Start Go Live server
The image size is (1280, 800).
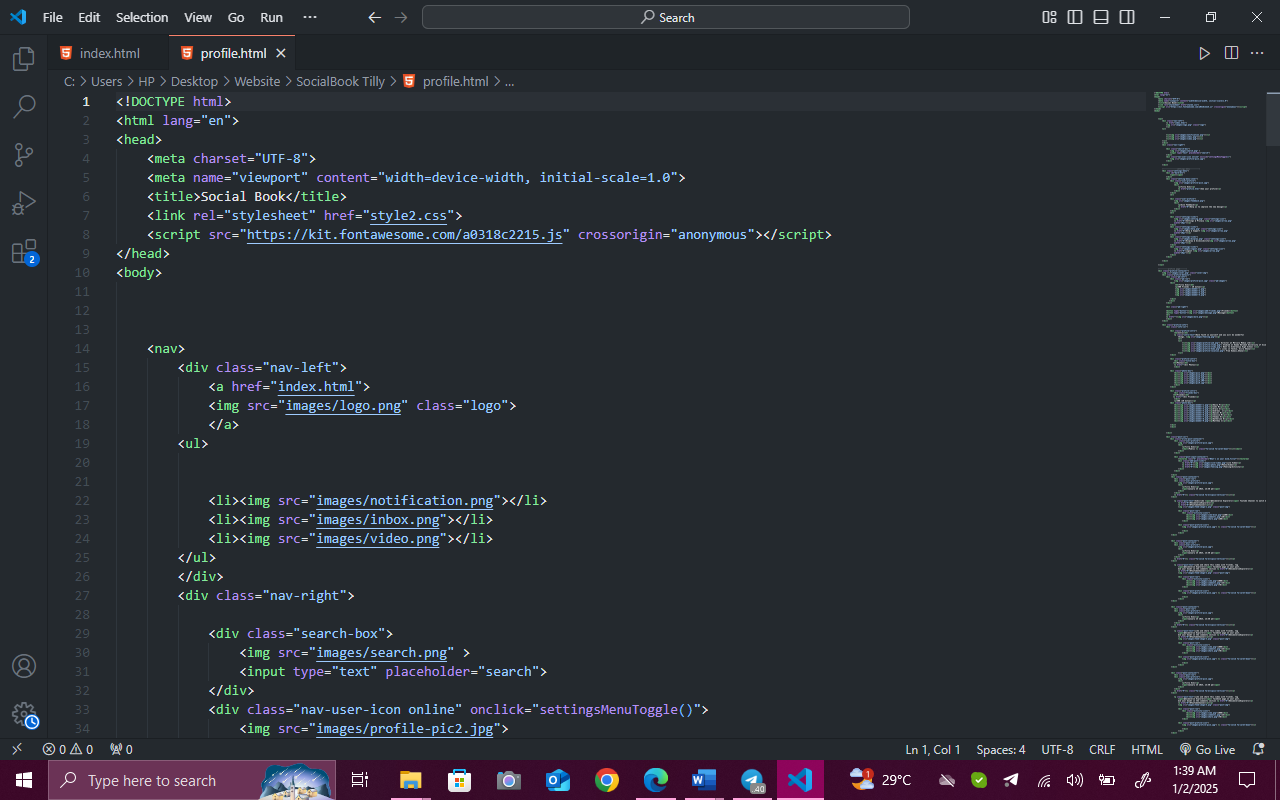pyautogui.click(x=1207, y=749)
